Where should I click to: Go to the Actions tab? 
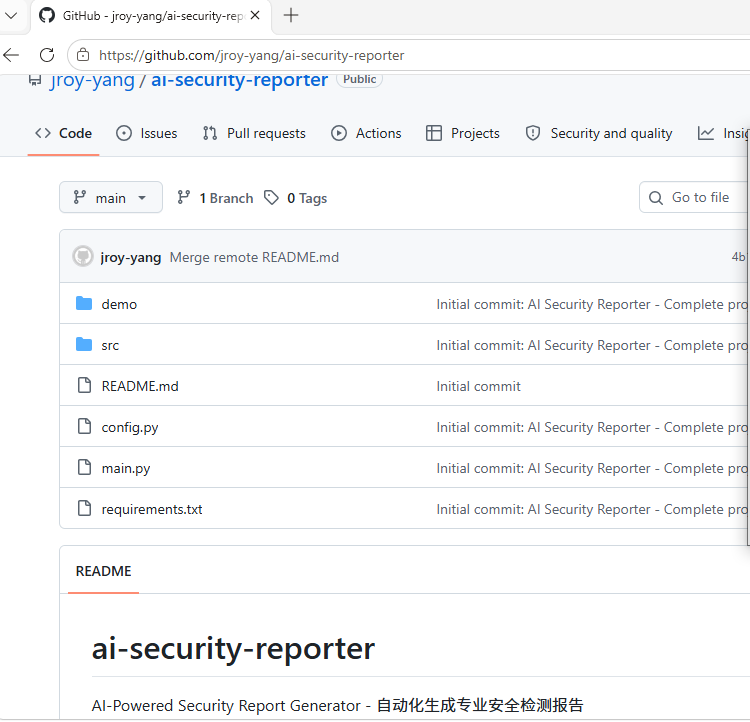pos(366,133)
